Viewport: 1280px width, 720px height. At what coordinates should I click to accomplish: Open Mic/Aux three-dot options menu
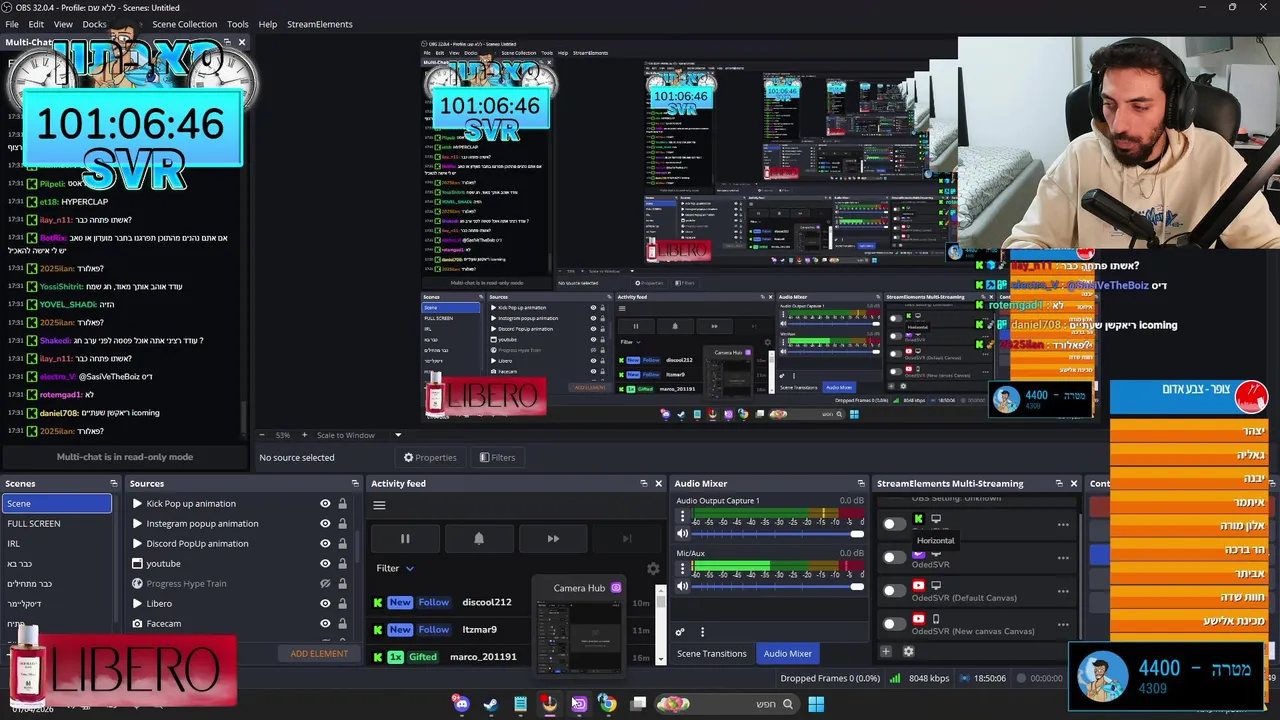(x=683, y=570)
